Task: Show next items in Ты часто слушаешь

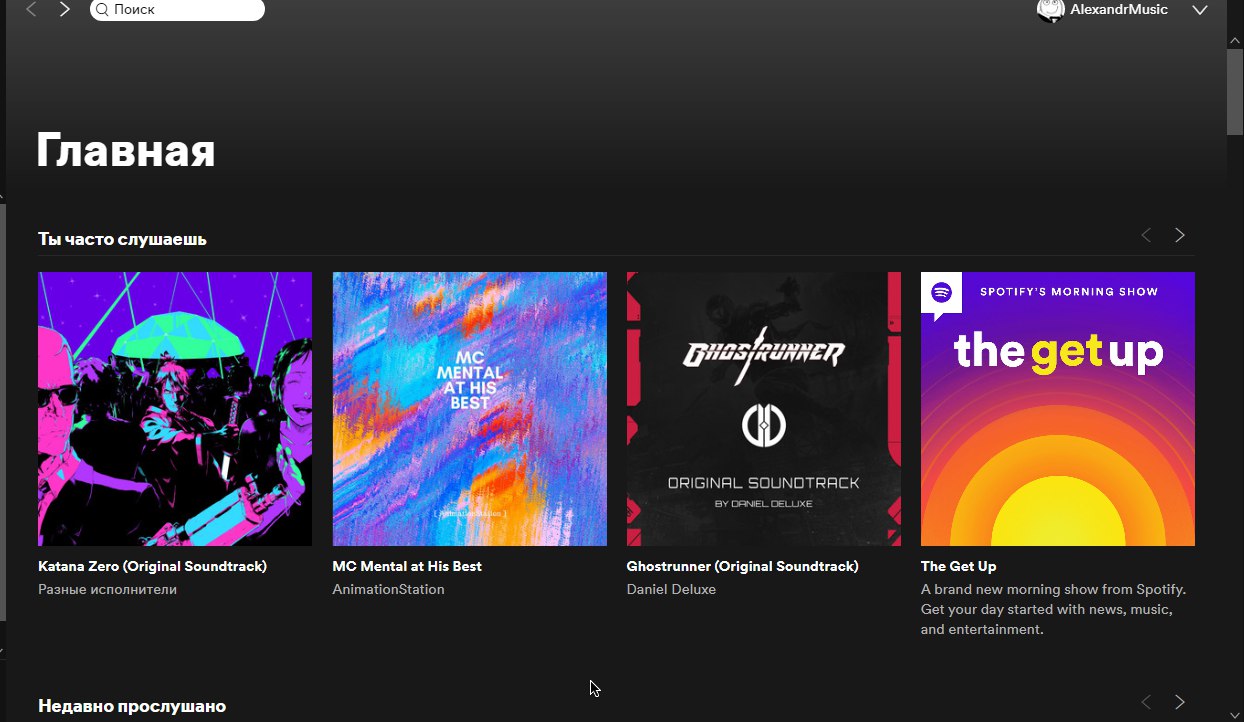Action: (1180, 235)
